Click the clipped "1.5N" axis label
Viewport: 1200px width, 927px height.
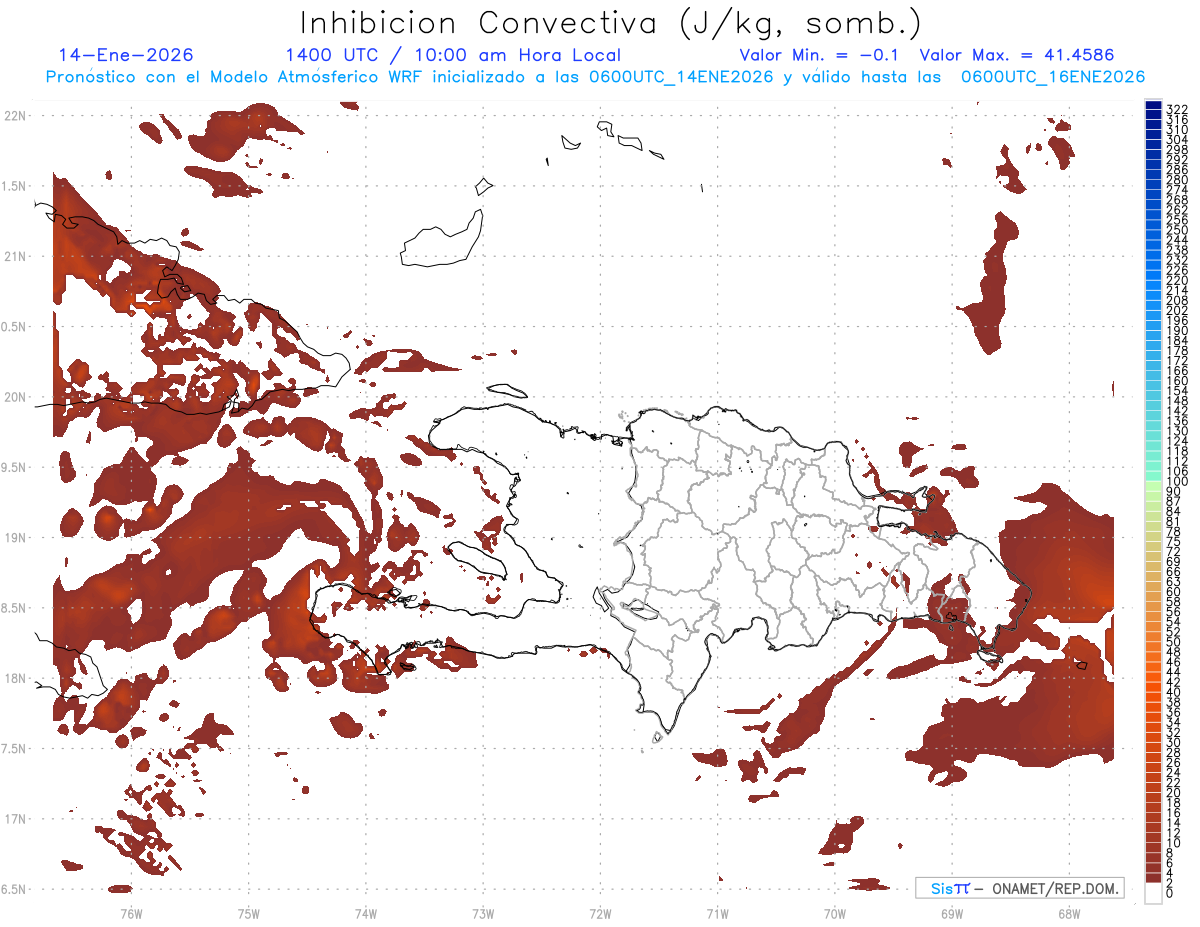[x=13, y=186]
